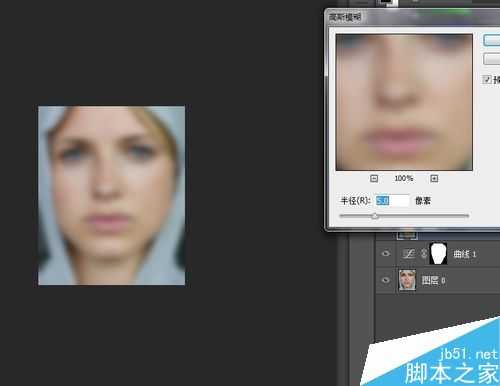Zoom out the Gaussian Blur preview

coord(374,179)
